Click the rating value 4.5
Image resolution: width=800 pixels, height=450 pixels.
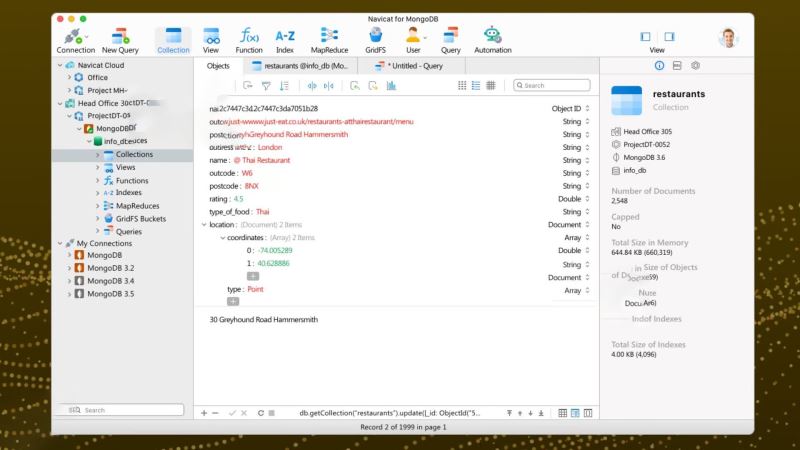click(x=238, y=199)
